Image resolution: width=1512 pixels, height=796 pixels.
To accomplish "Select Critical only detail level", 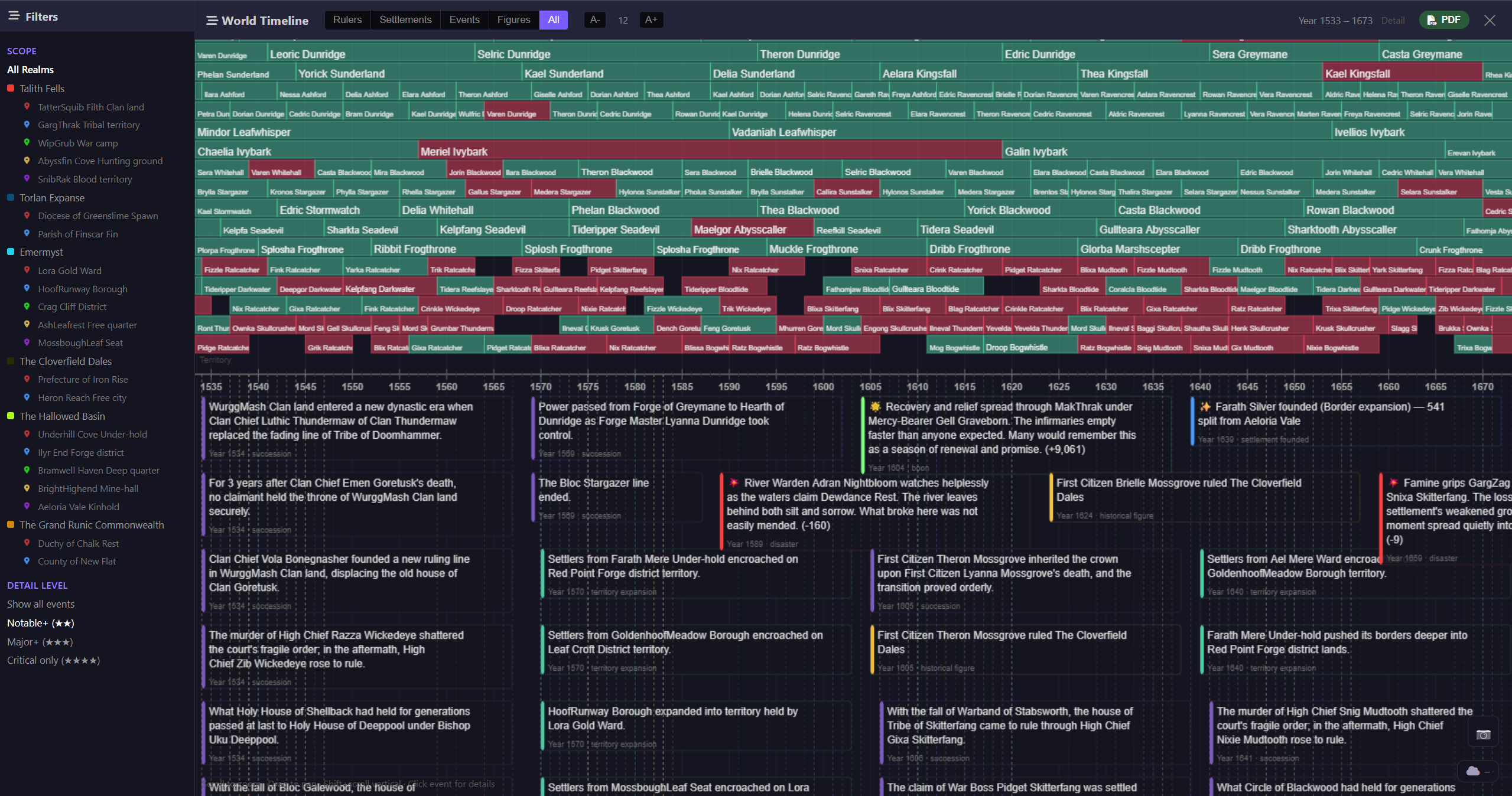I will [x=54, y=660].
